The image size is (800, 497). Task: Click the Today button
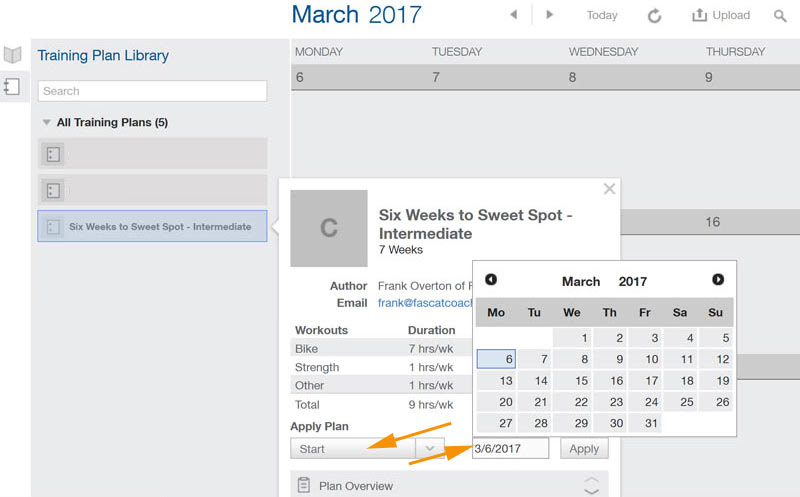coord(602,16)
